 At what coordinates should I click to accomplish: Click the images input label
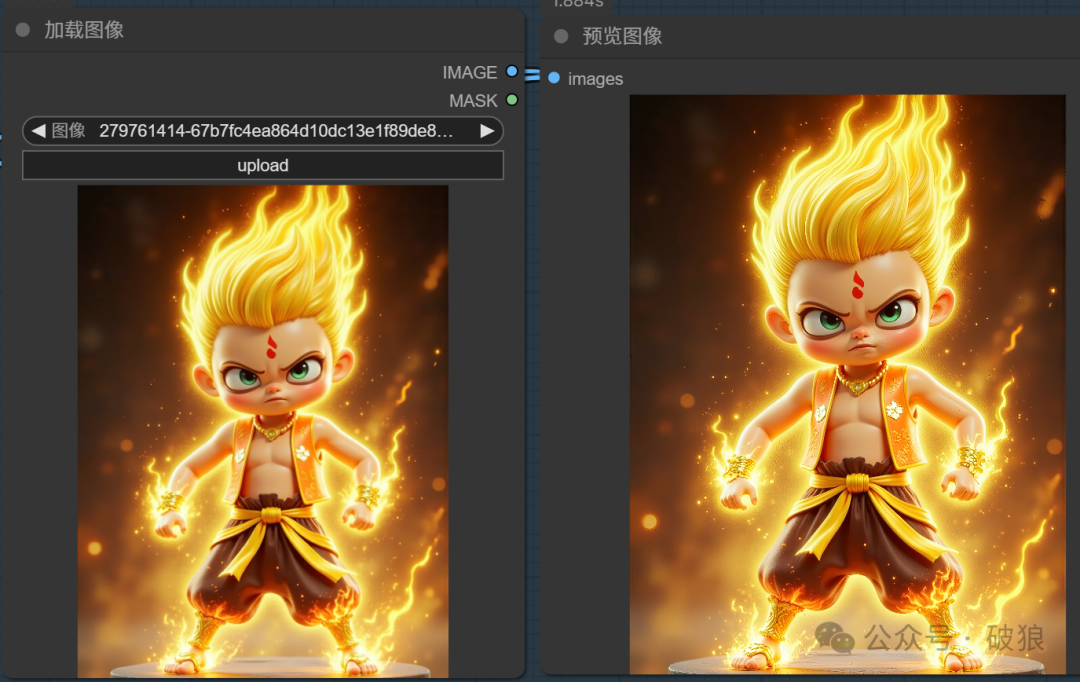(596, 79)
